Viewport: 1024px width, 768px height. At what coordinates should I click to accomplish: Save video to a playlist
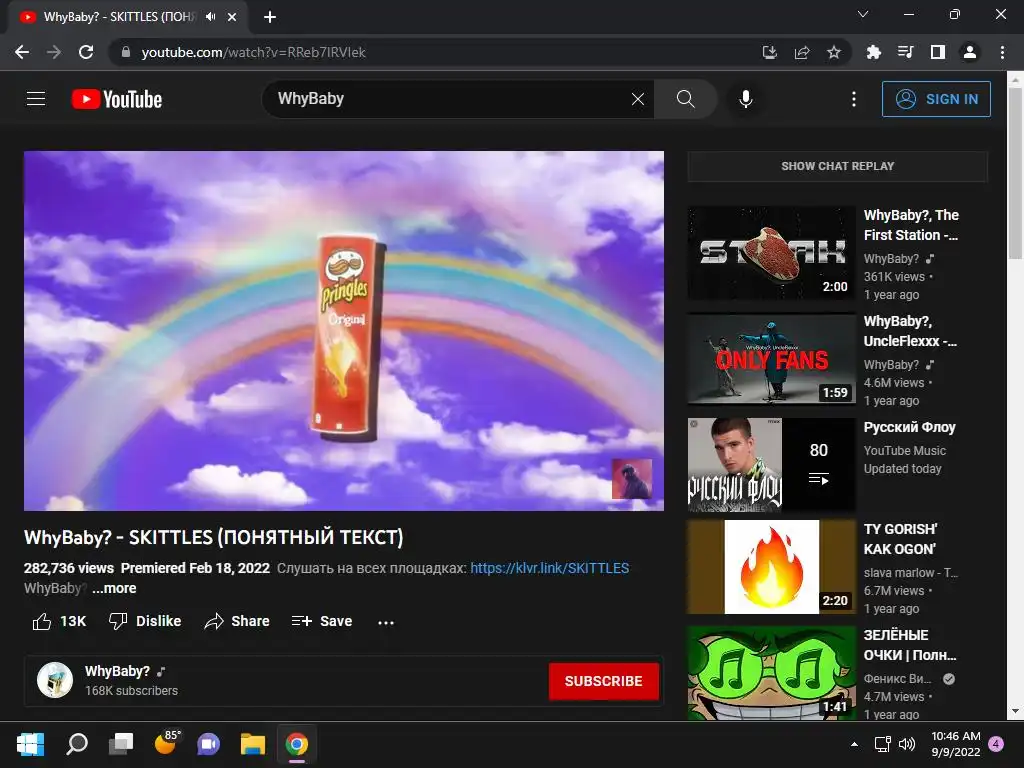(321, 621)
